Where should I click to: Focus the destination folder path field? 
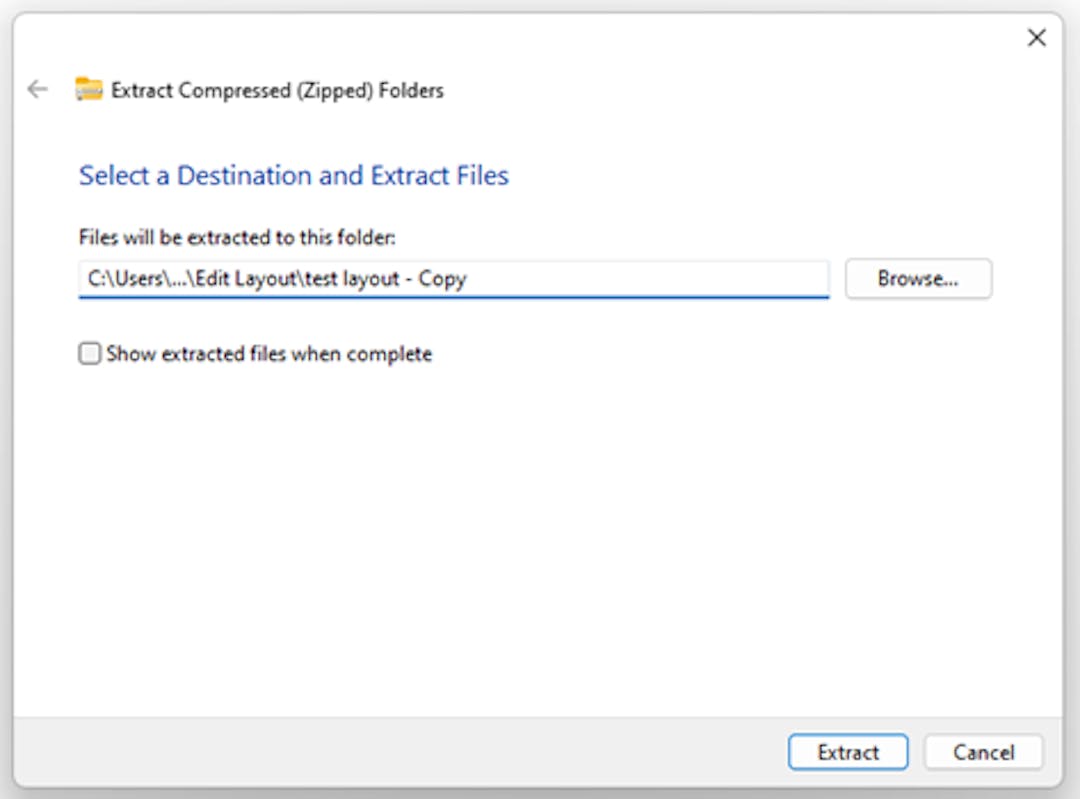(x=454, y=279)
